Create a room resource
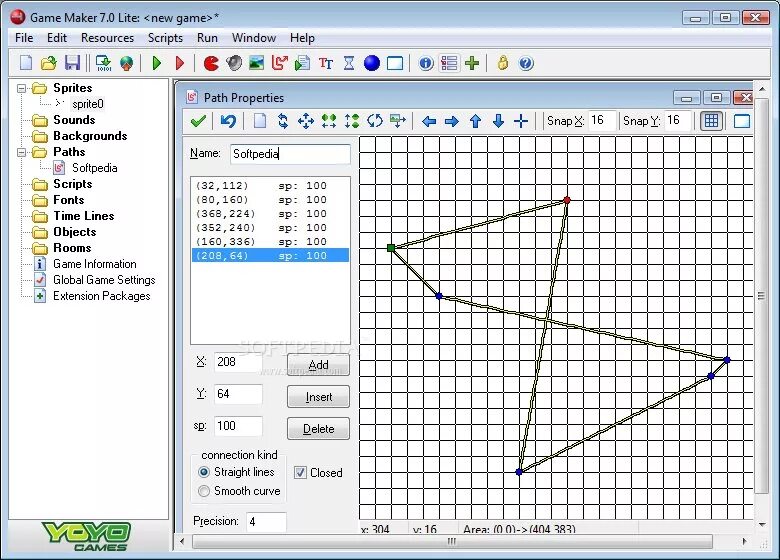780x560 pixels. [x=395, y=63]
